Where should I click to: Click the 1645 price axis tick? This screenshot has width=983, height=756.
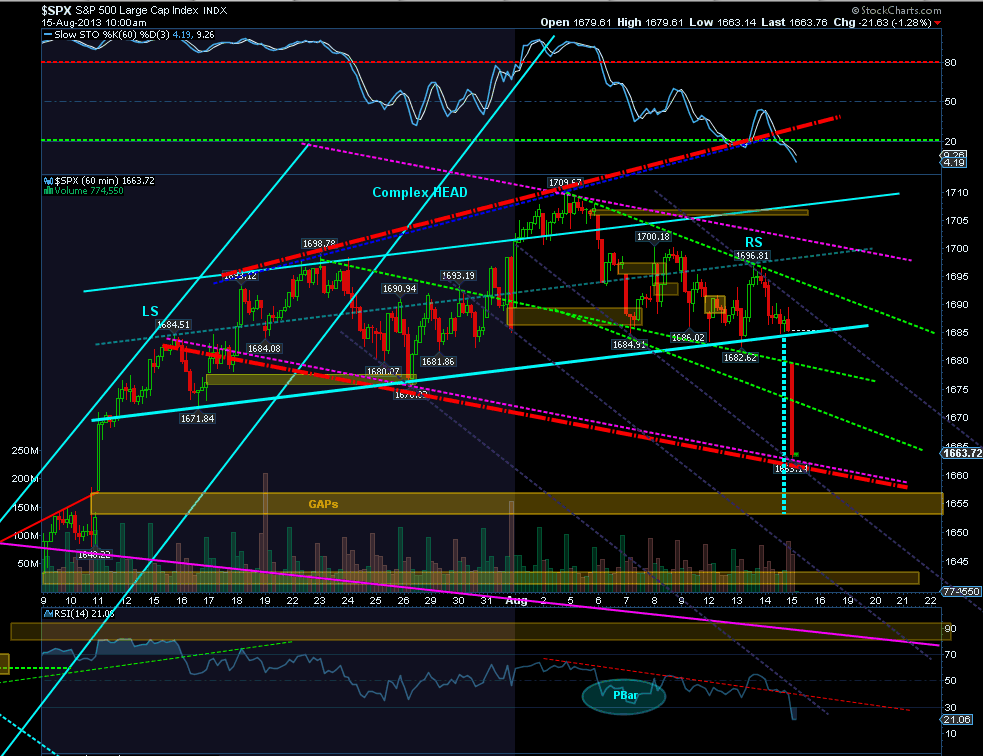pos(957,562)
